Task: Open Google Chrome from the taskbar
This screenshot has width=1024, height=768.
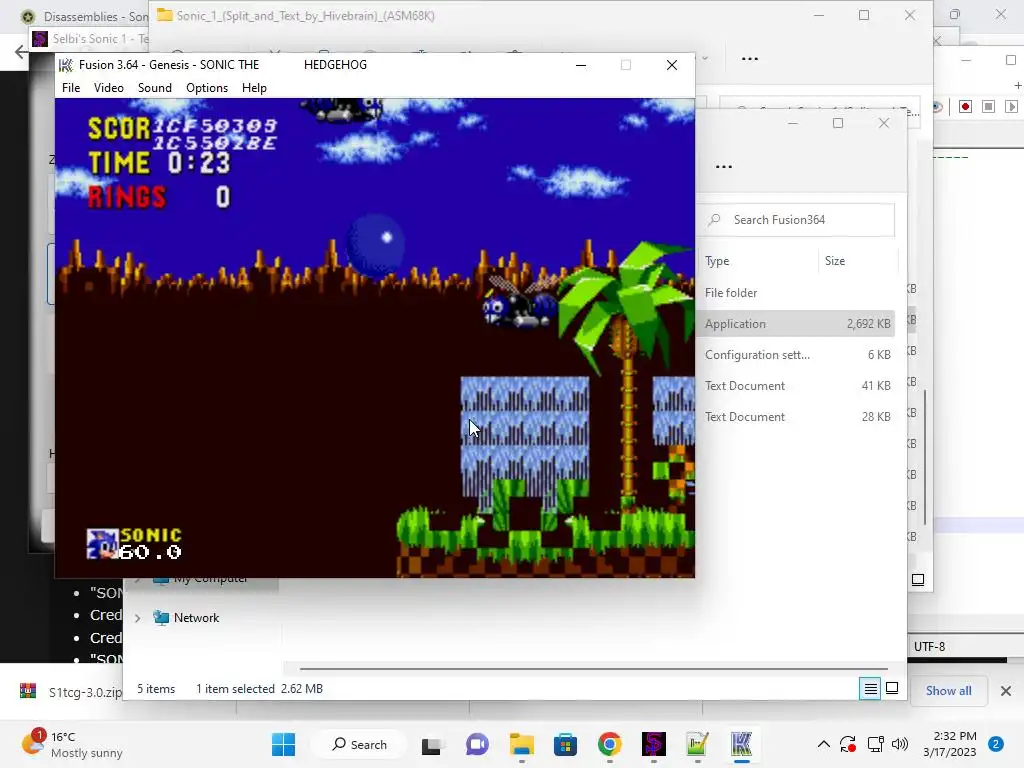Action: point(609,744)
